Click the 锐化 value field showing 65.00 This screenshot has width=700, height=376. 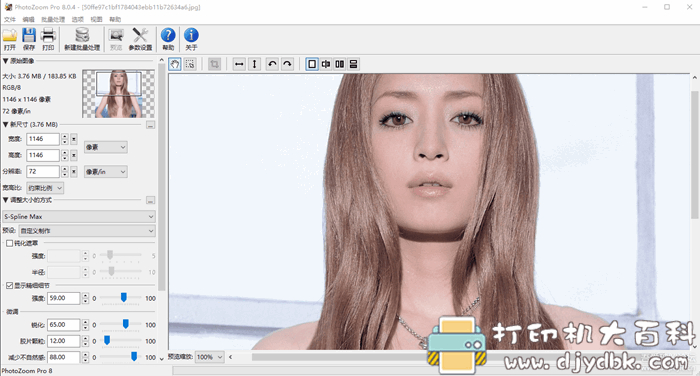click(63, 325)
